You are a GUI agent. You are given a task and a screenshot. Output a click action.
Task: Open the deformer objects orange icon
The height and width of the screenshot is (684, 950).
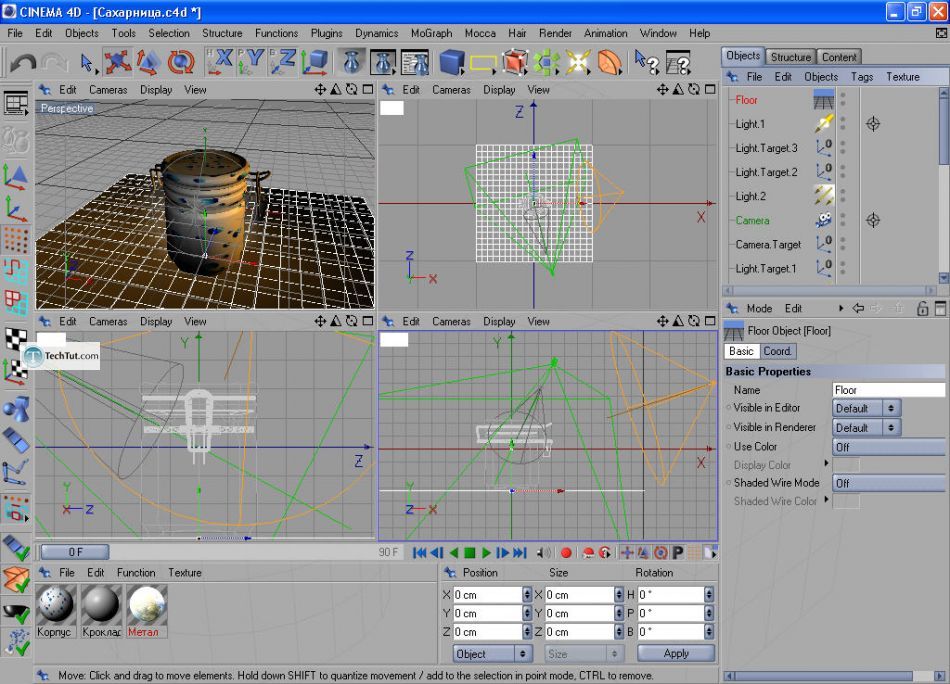(610, 62)
